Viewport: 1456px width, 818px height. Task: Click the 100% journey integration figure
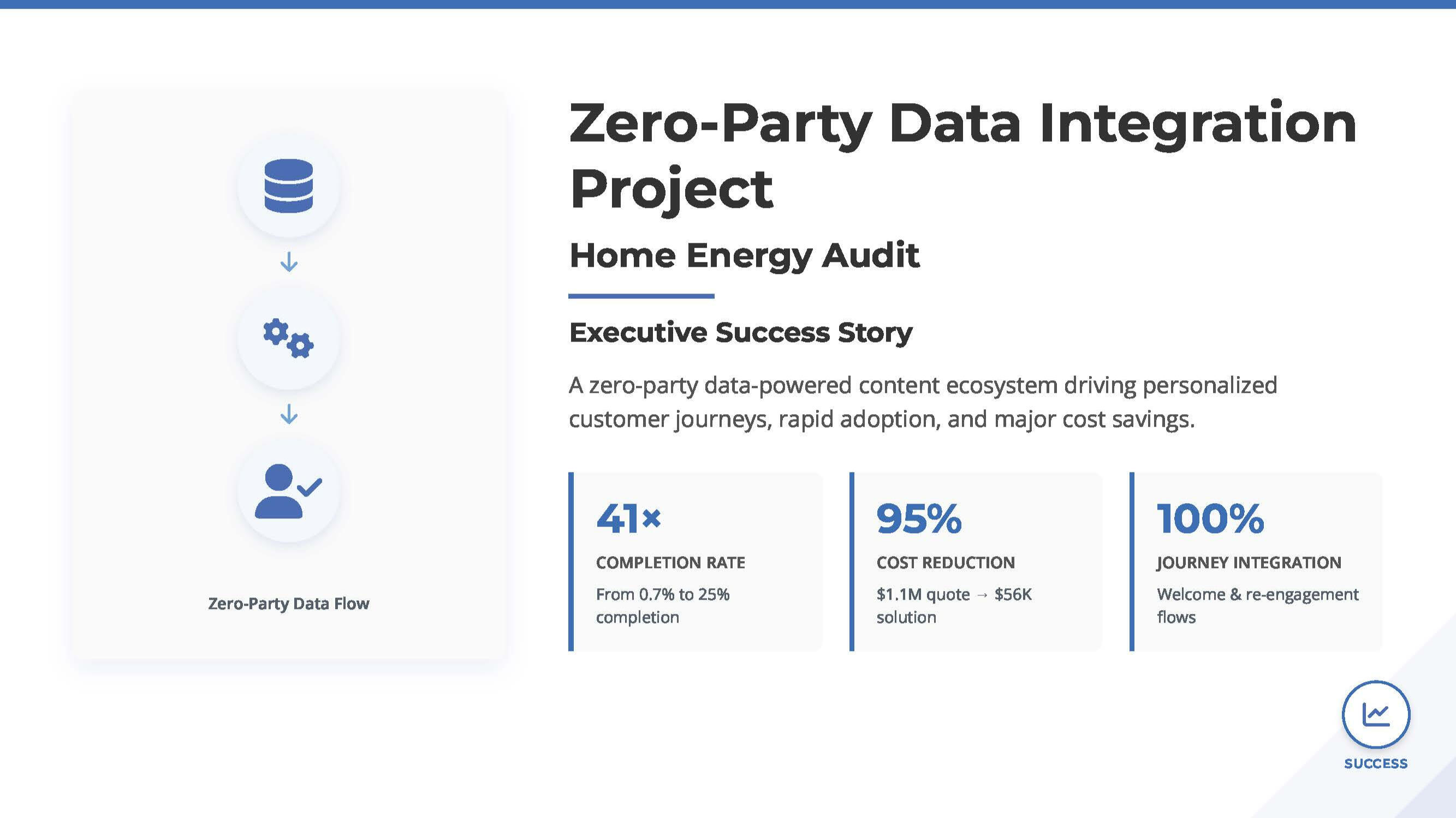click(1210, 518)
